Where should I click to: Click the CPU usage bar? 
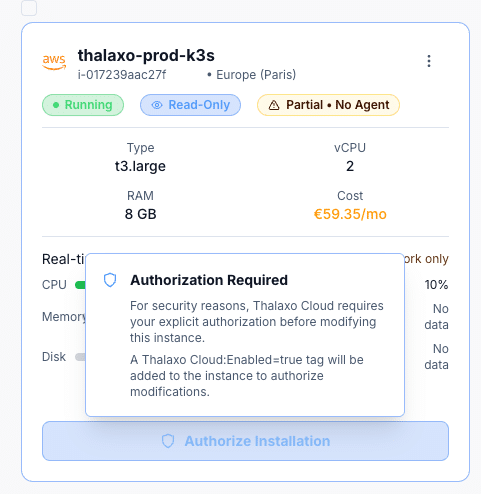pos(80,285)
